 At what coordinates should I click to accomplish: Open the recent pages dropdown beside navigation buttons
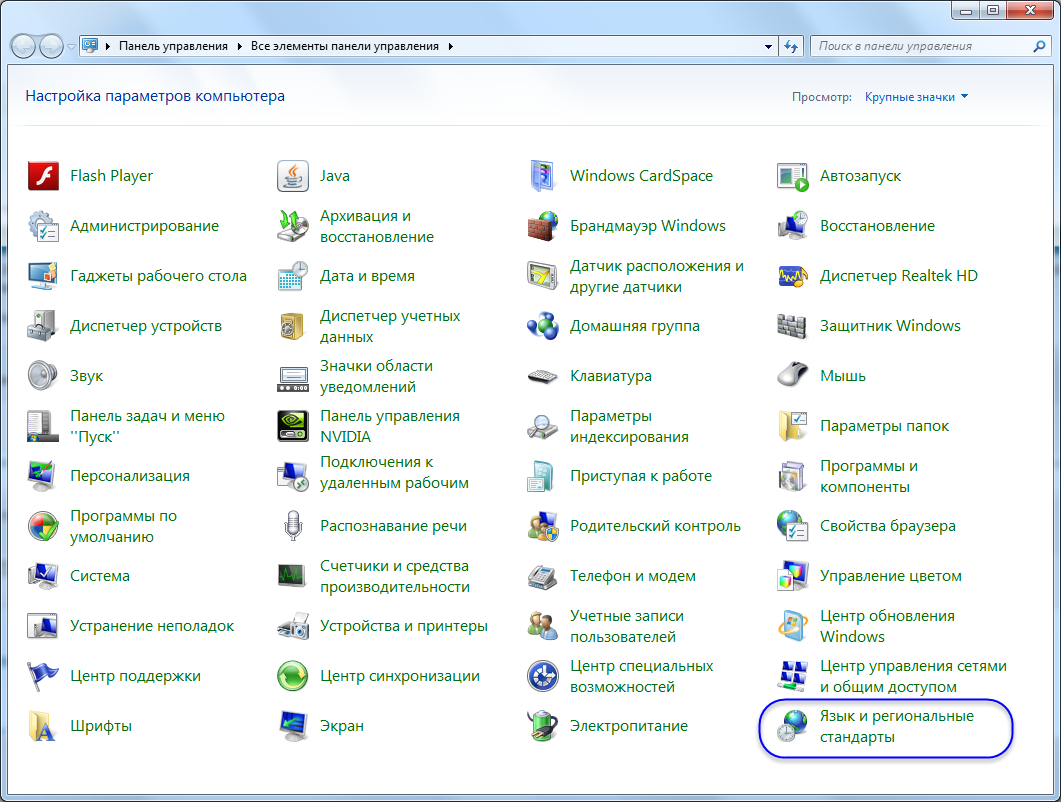point(71,47)
